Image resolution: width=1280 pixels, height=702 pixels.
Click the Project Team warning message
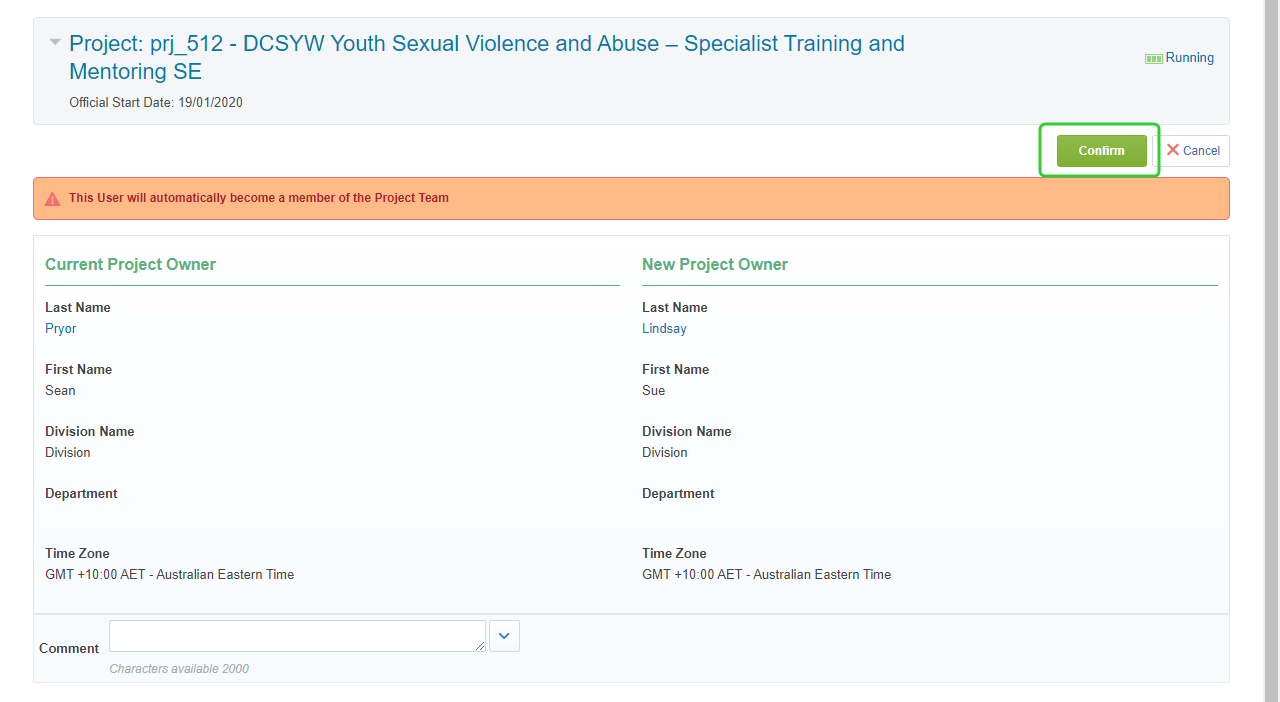pyautogui.click(x=258, y=198)
